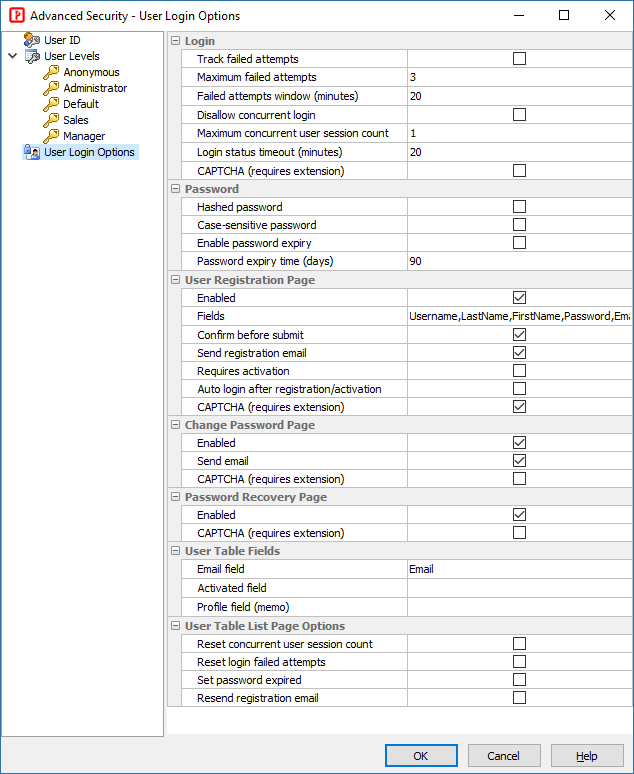
Task: Enable Disallow concurrent login checkbox
Action: click(x=519, y=115)
